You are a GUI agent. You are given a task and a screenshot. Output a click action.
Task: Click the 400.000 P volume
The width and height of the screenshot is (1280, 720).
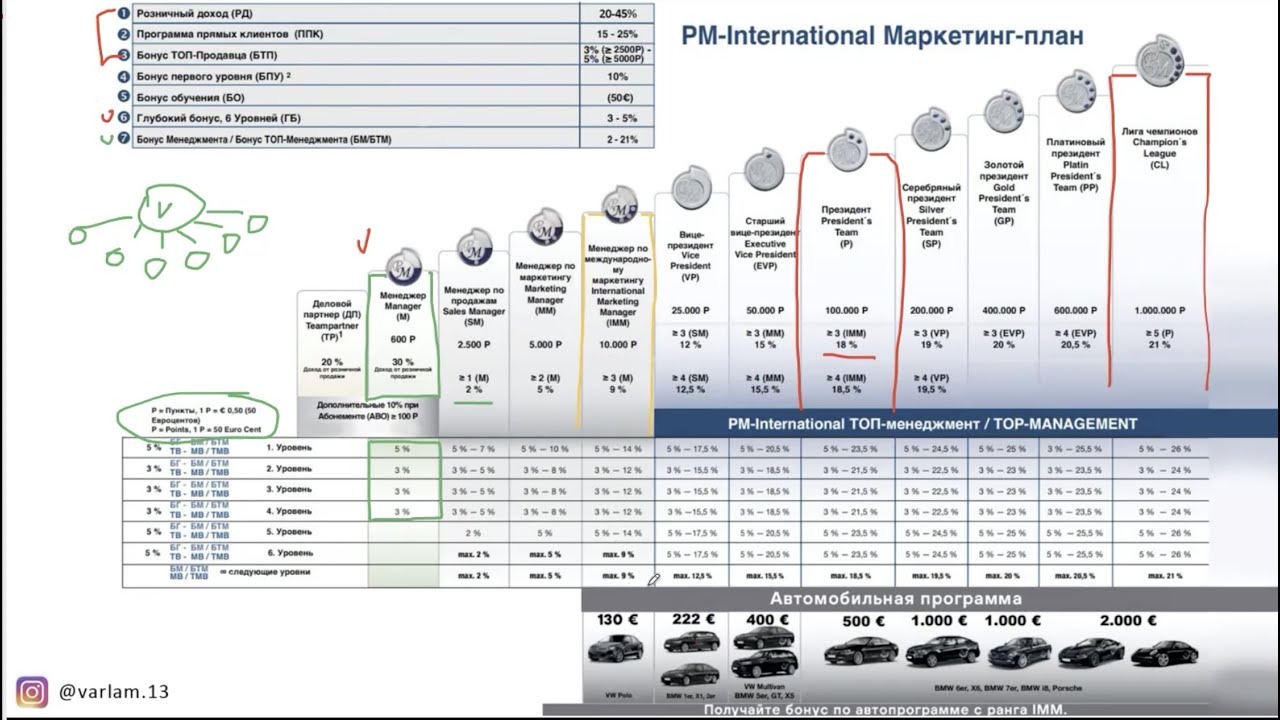coord(1003,311)
